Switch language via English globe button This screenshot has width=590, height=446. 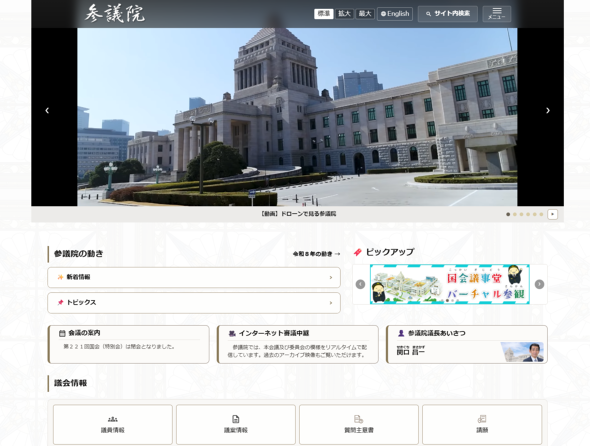pyautogui.click(x=395, y=14)
